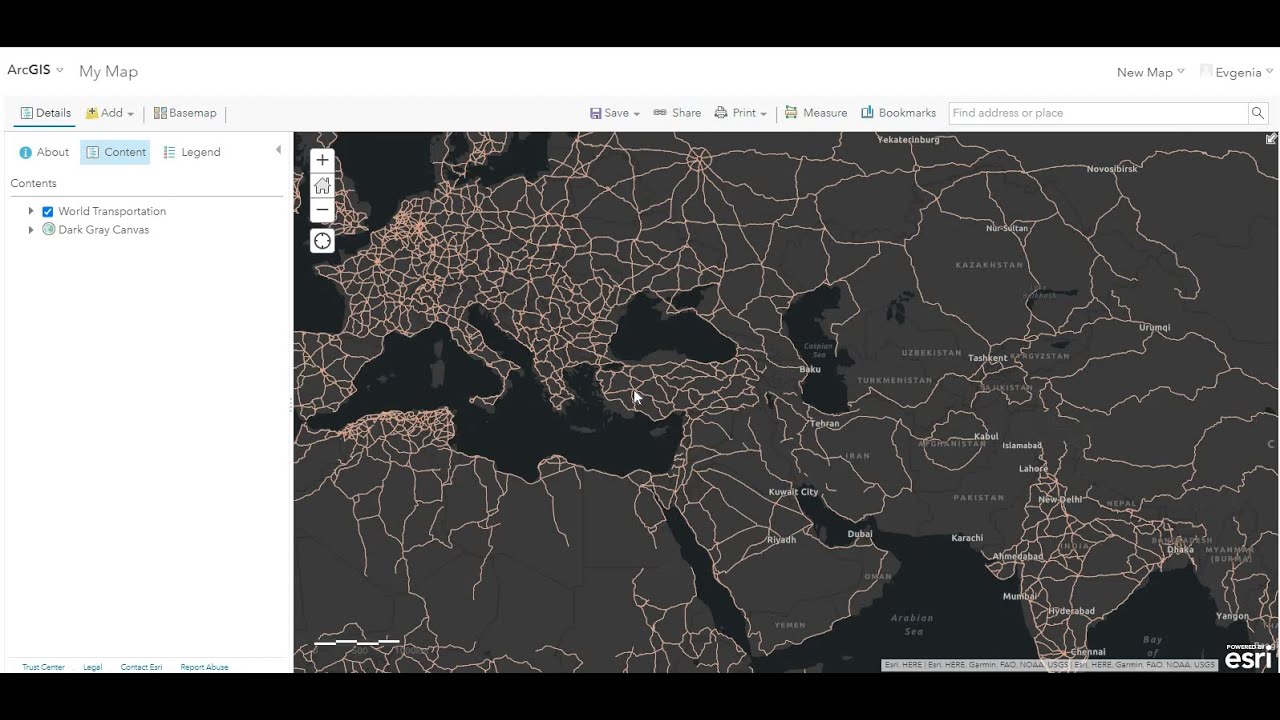The height and width of the screenshot is (720, 1280).
Task: Click the search magnifier icon
Action: coord(1258,113)
